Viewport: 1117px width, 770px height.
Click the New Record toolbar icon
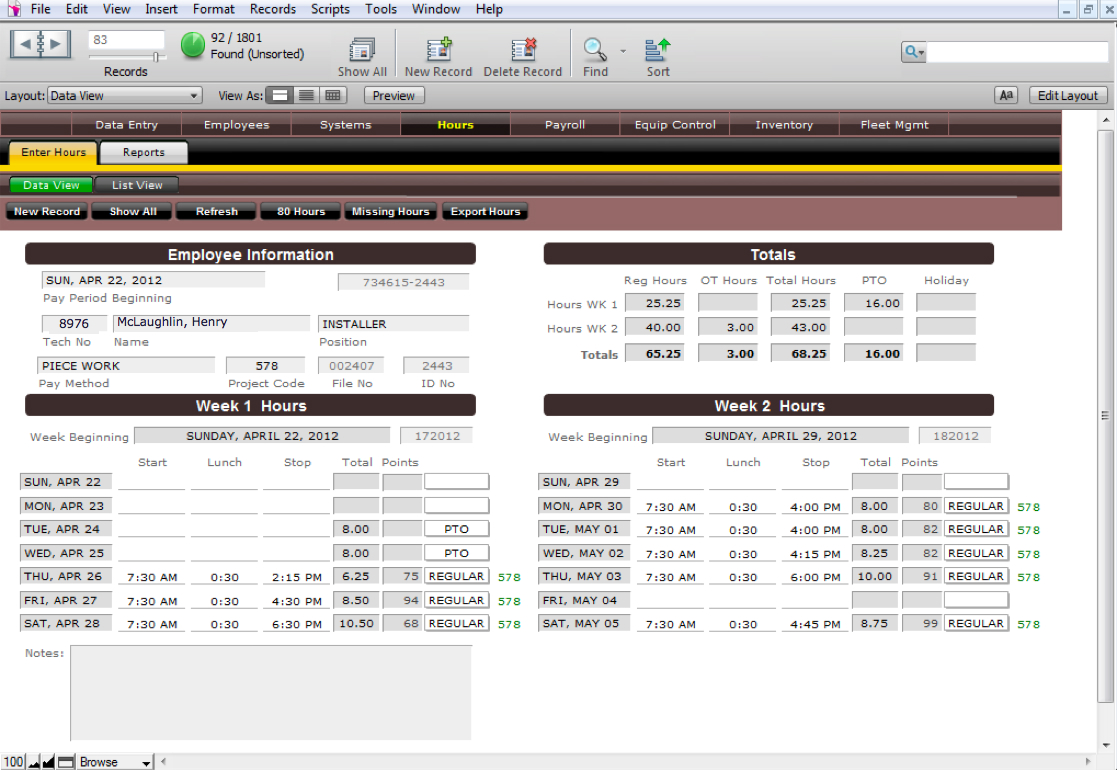pyautogui.click(x=438, y=50)
